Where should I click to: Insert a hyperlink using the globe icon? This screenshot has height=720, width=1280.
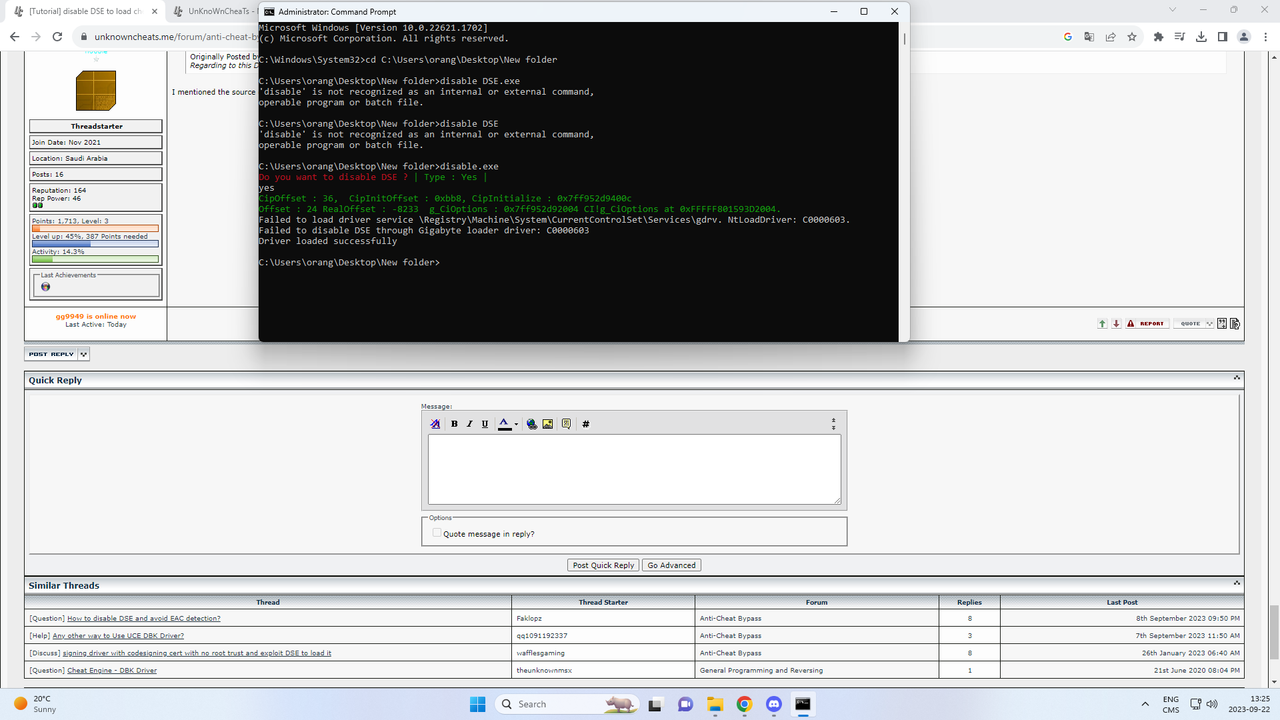pos(531,423)
